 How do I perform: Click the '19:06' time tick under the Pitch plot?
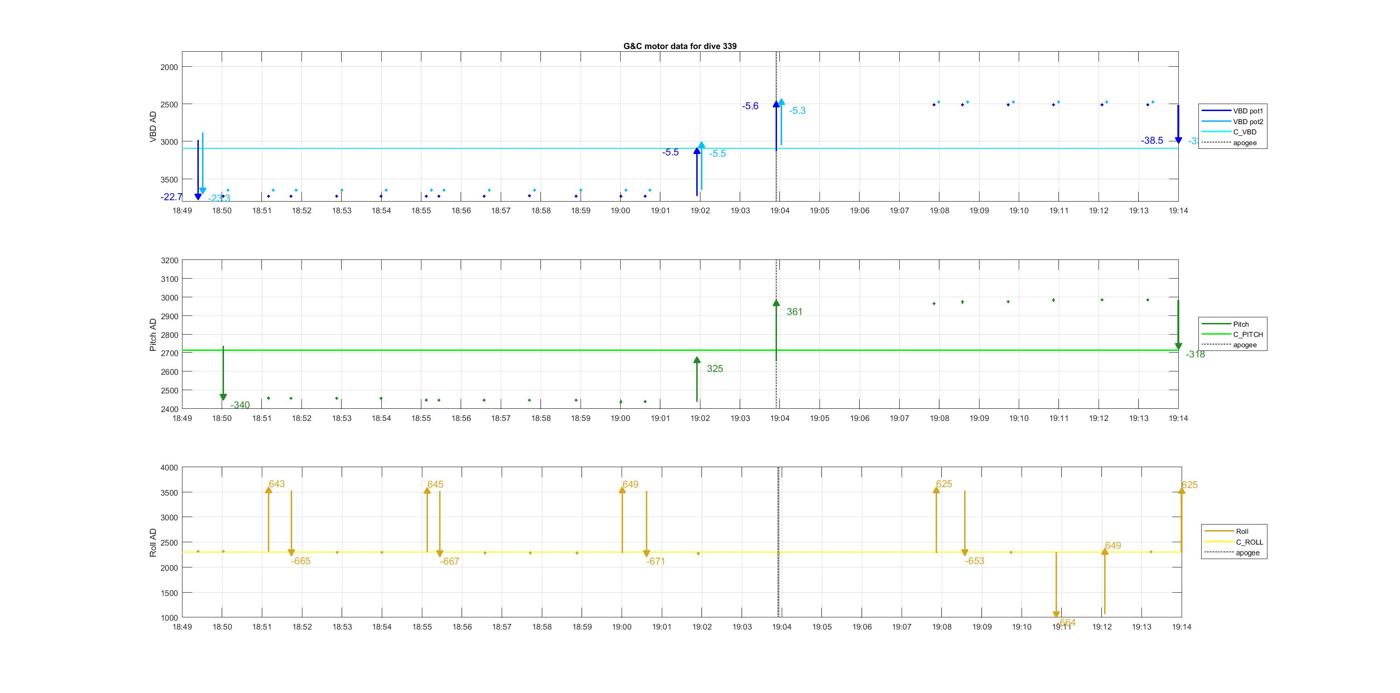[859, 418]
